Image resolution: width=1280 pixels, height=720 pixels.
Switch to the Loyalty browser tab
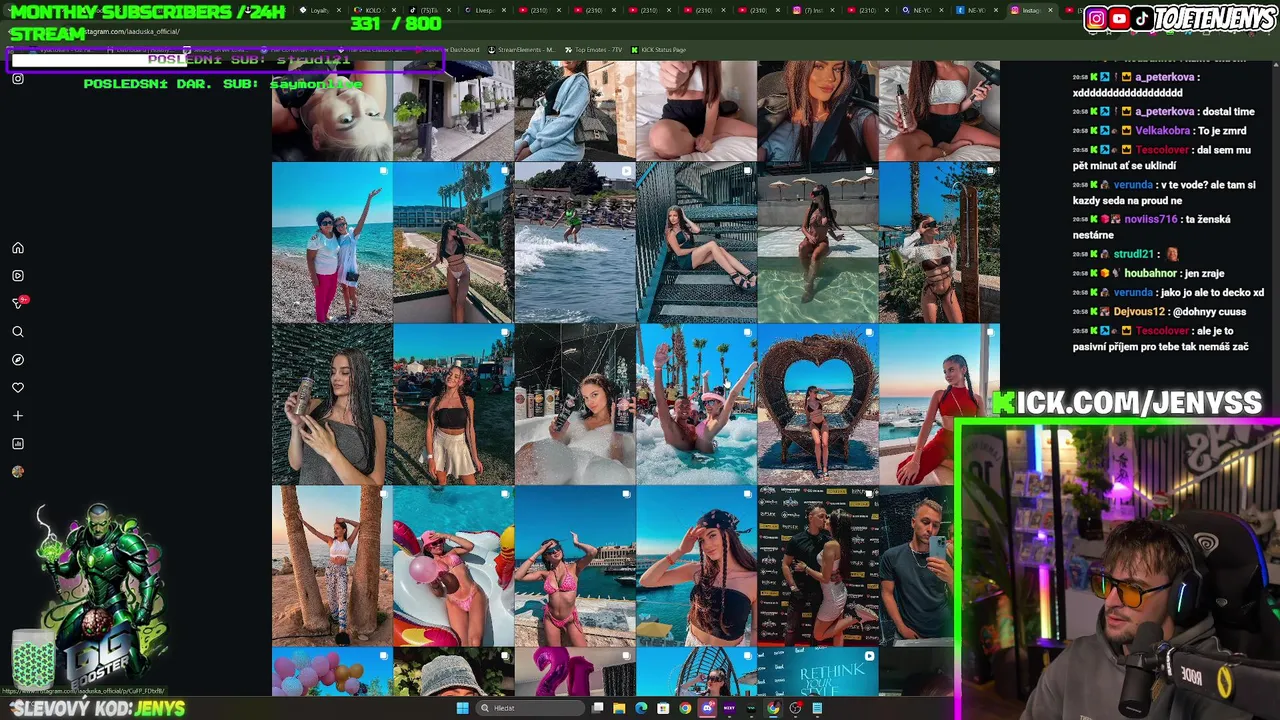click(x=322, y=10)
